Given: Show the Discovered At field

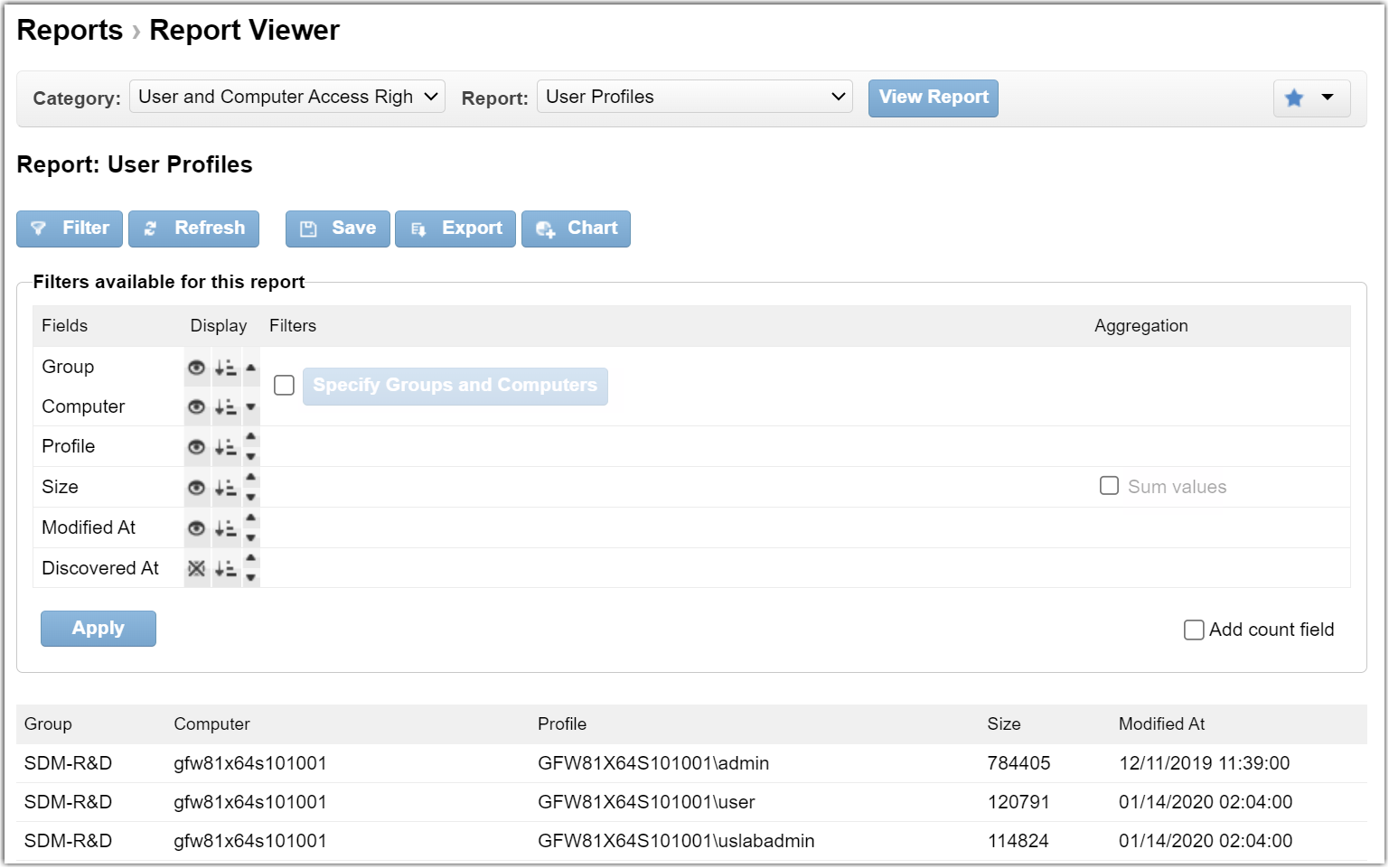Looking at the screenshot, I should (x=196, y=569).
